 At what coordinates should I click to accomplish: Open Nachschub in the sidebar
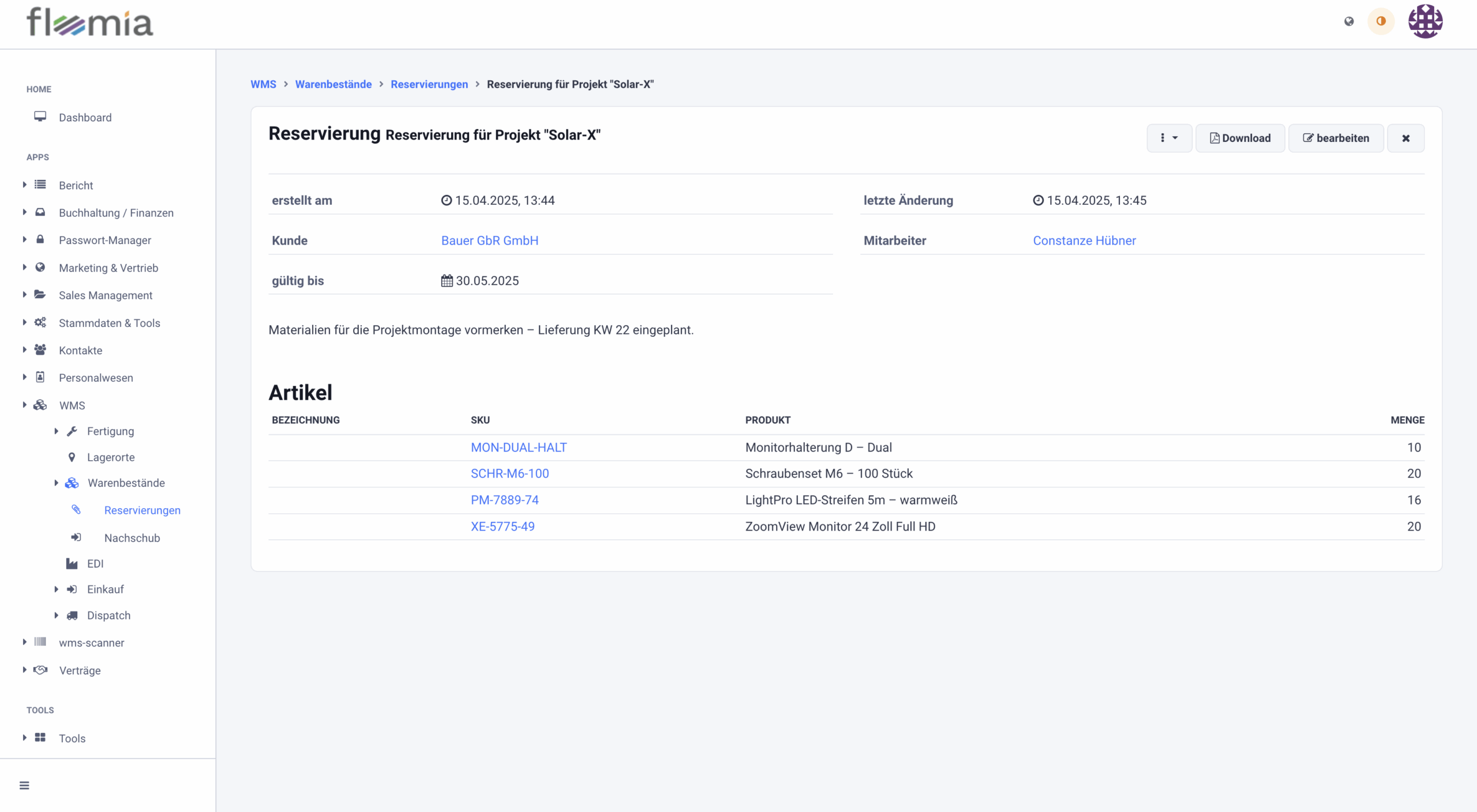tap(132, 537)
